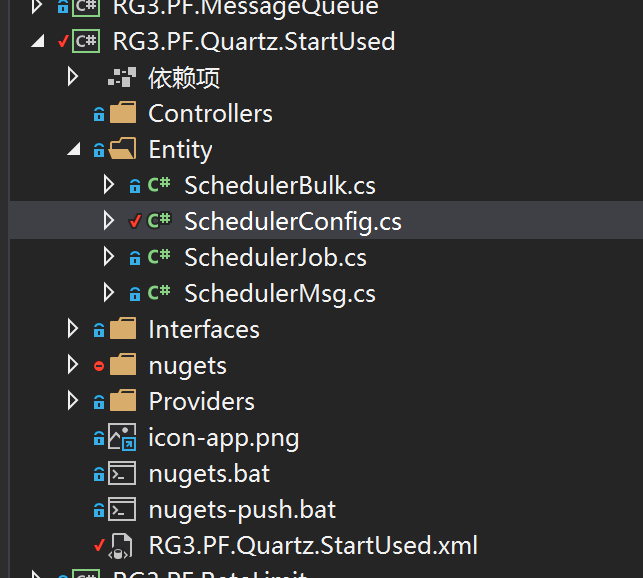
Task: Expand SchedulerBulk.cs file node
Action: pyautogui.click(x=109, y=185)
